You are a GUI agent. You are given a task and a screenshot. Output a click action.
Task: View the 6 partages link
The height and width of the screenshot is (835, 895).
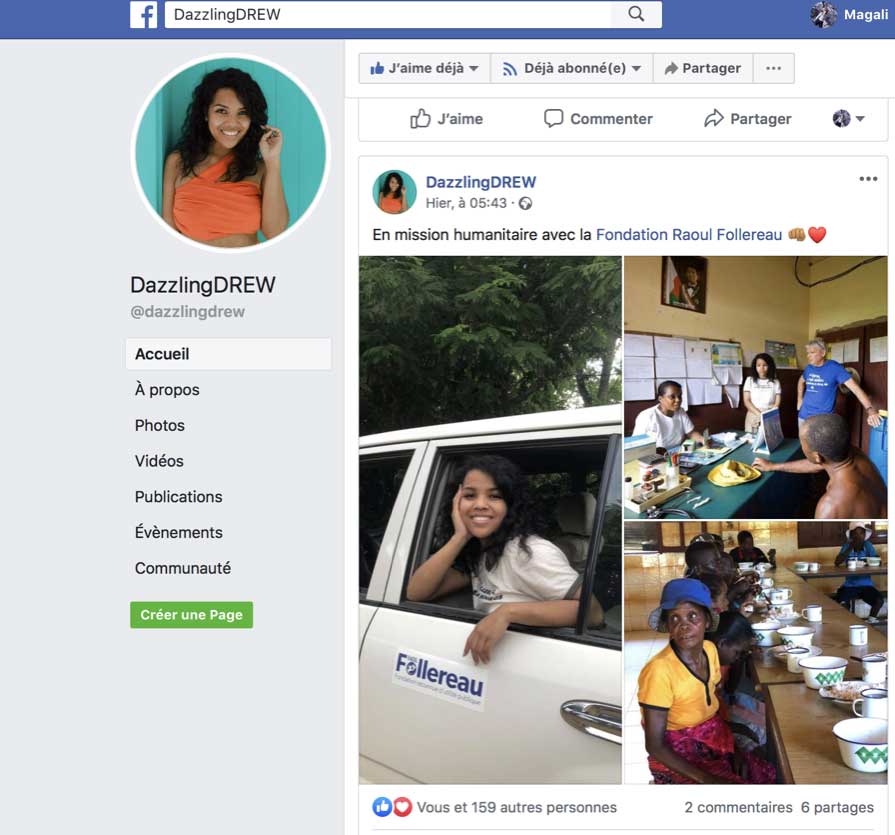coord(837,808)
